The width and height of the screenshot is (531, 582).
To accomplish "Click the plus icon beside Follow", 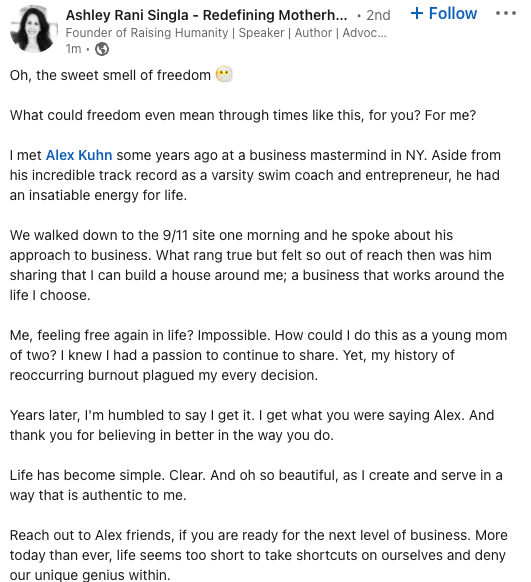I will [417, 13].
